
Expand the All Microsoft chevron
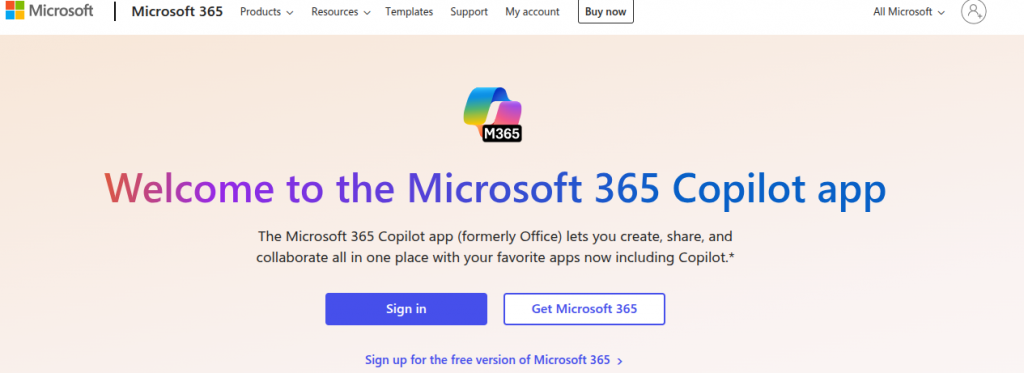pyautogui.click(x=940, y=12)
